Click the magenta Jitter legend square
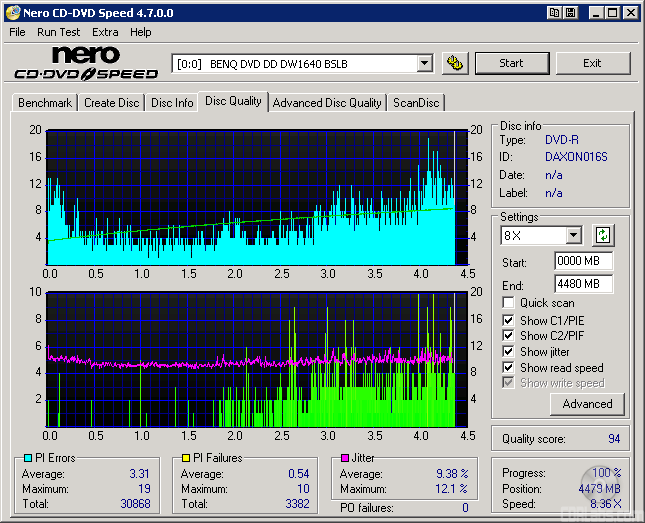The height and width of the screenshot is (523, 645). (344, 458)
